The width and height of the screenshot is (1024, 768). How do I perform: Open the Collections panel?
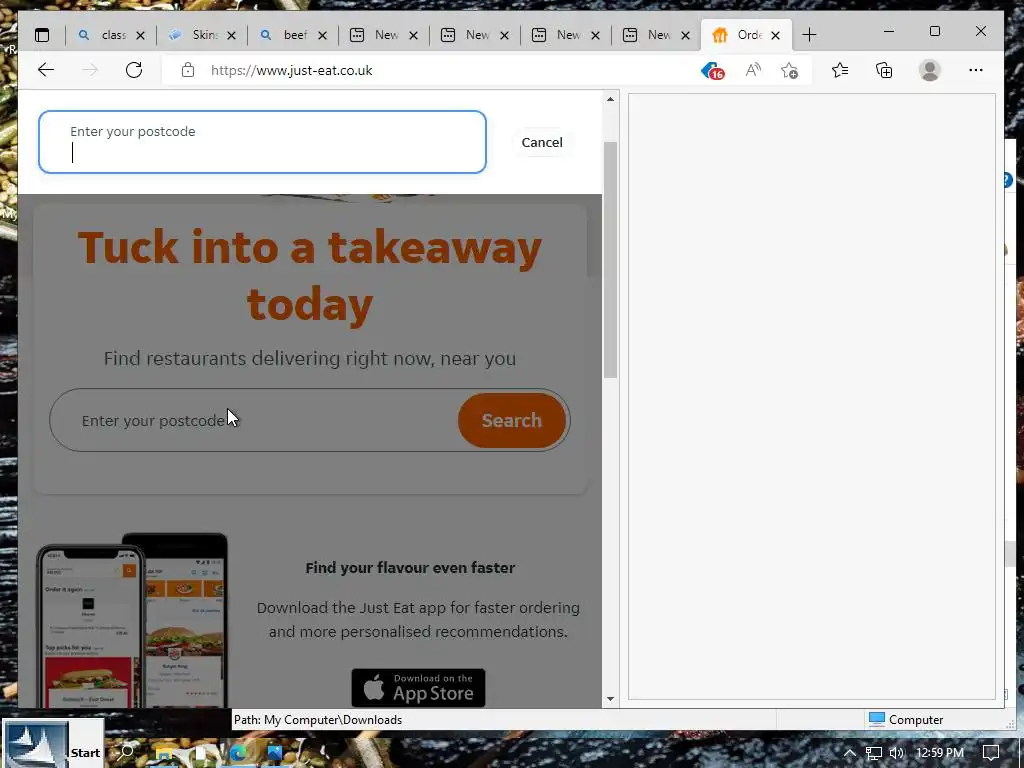884,70
